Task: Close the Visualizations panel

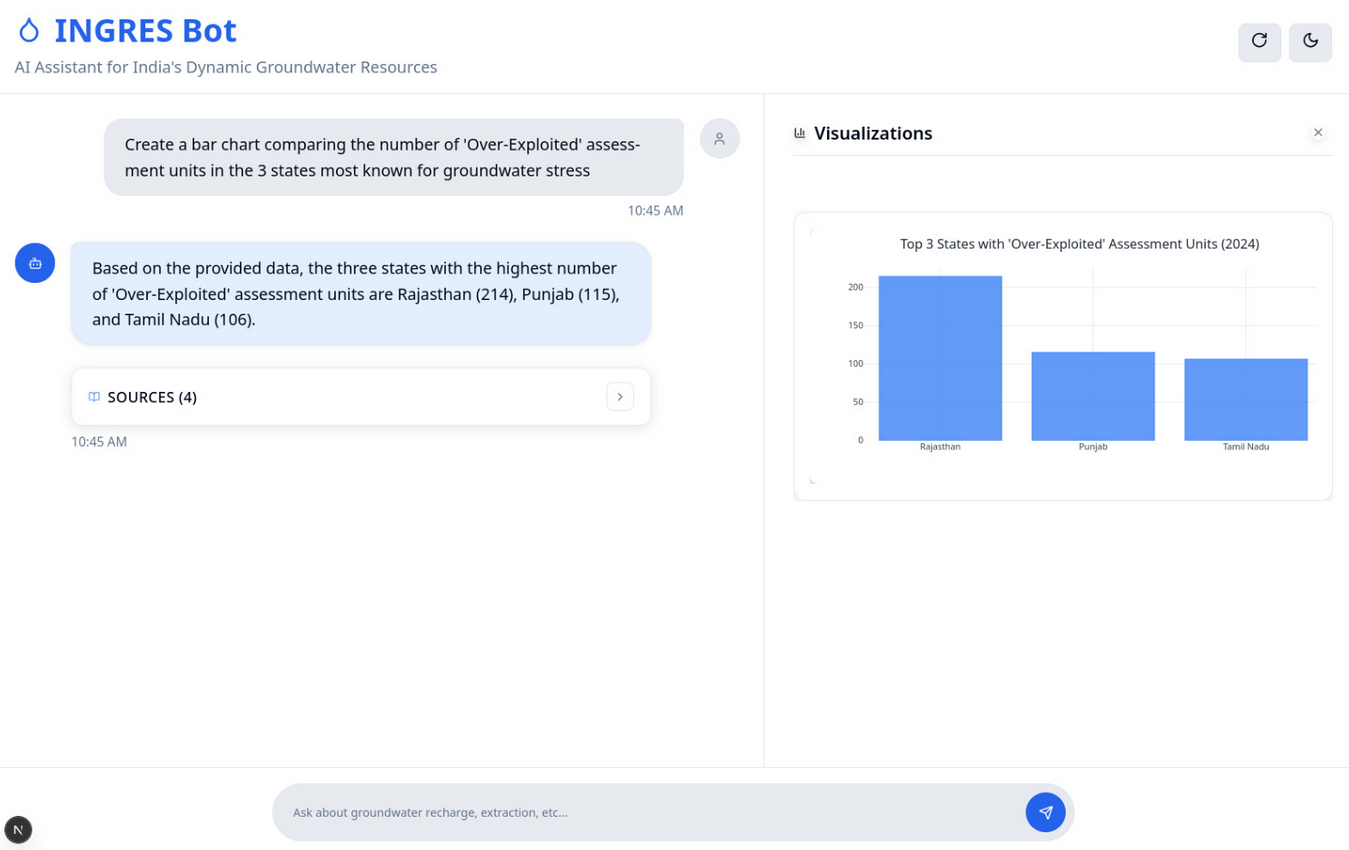Action: 1318,133
